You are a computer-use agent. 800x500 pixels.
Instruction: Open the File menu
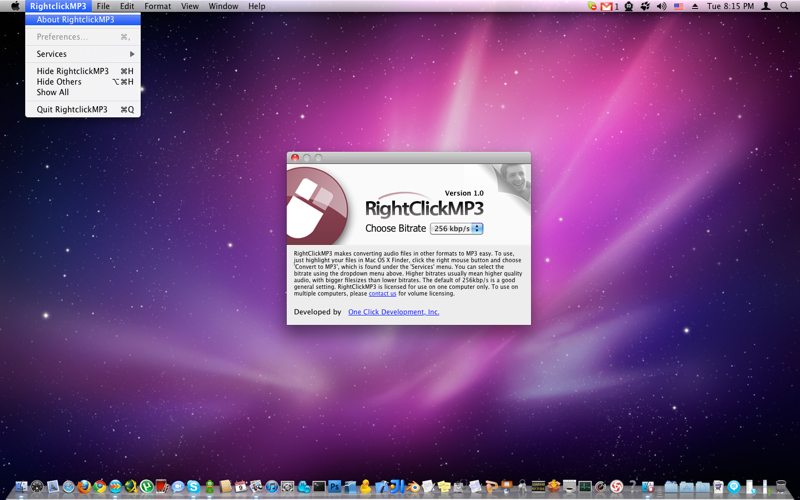[x=103, y=6]
